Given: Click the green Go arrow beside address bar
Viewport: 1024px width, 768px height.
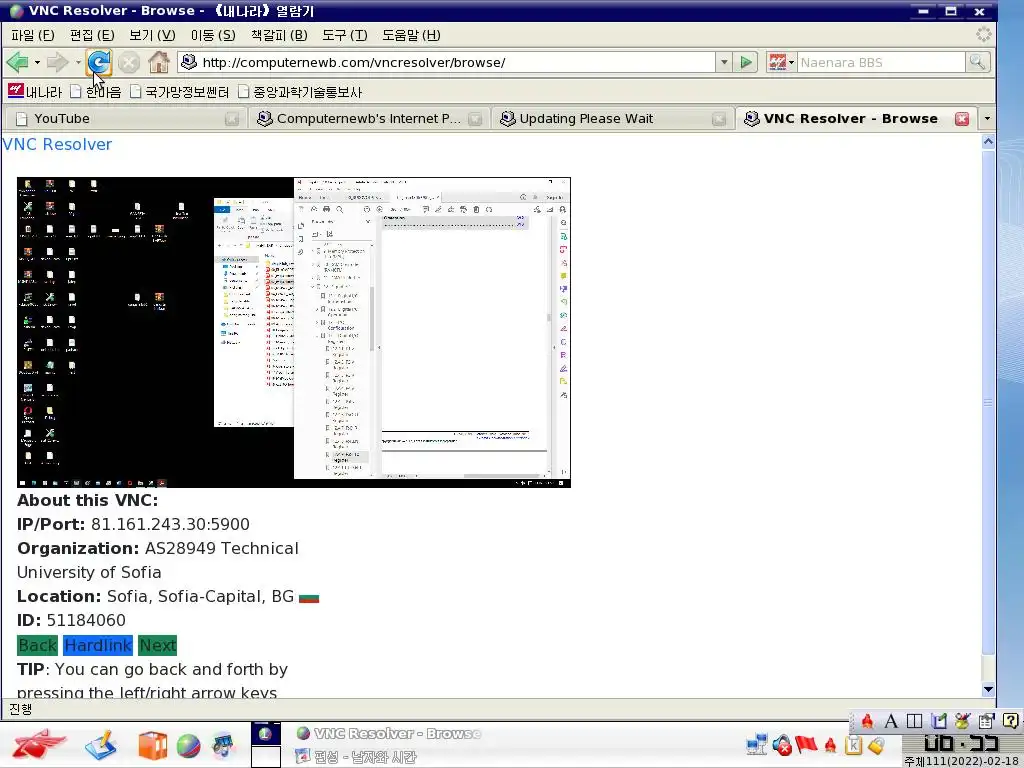Looking at the screenshot, I should click(x=746, y=63).
